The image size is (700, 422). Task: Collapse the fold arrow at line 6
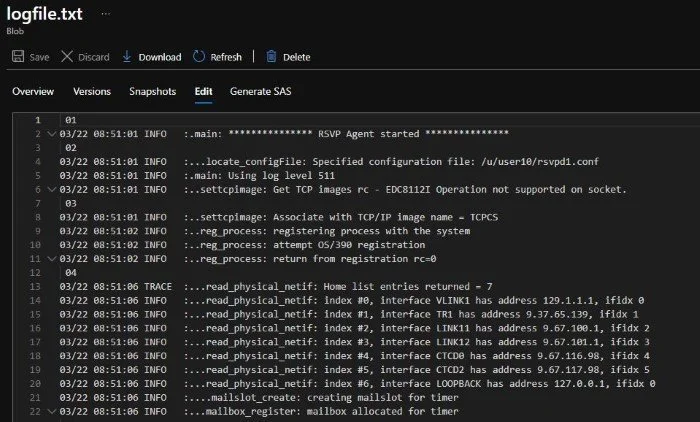point(51,189)
